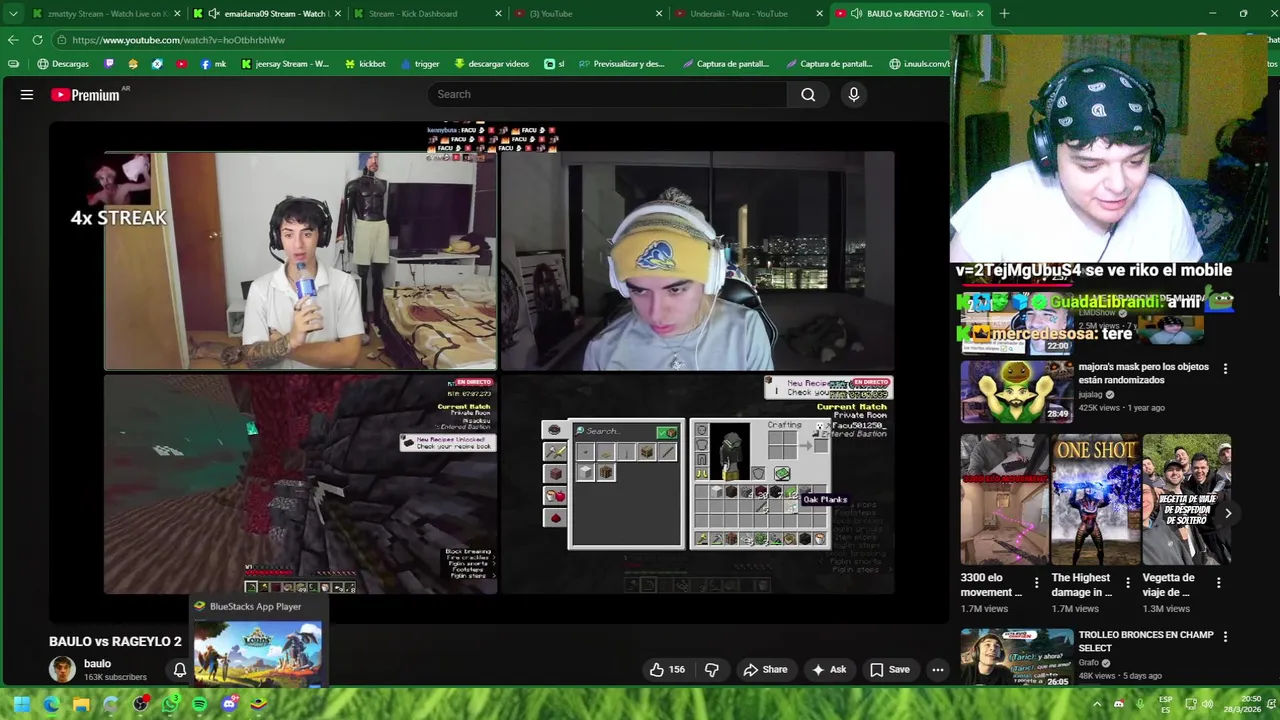Open the YouTube hamburger guide menu
This screenshot has height=720, width=1280.
click(x=27, y=95)
